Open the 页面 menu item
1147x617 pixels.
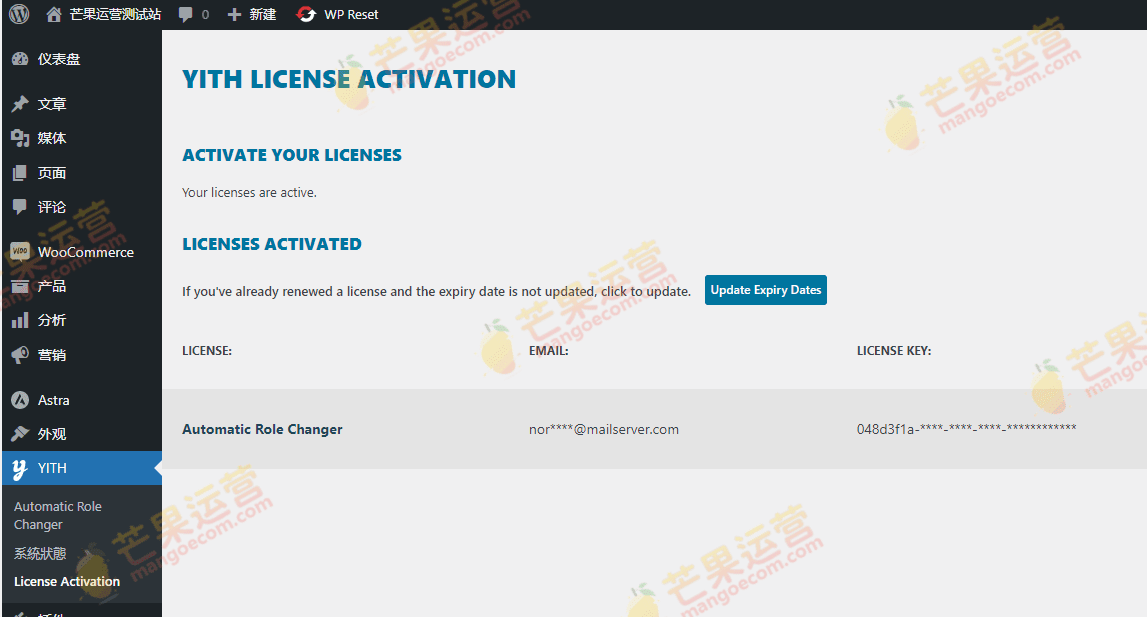tap(52, 173)
